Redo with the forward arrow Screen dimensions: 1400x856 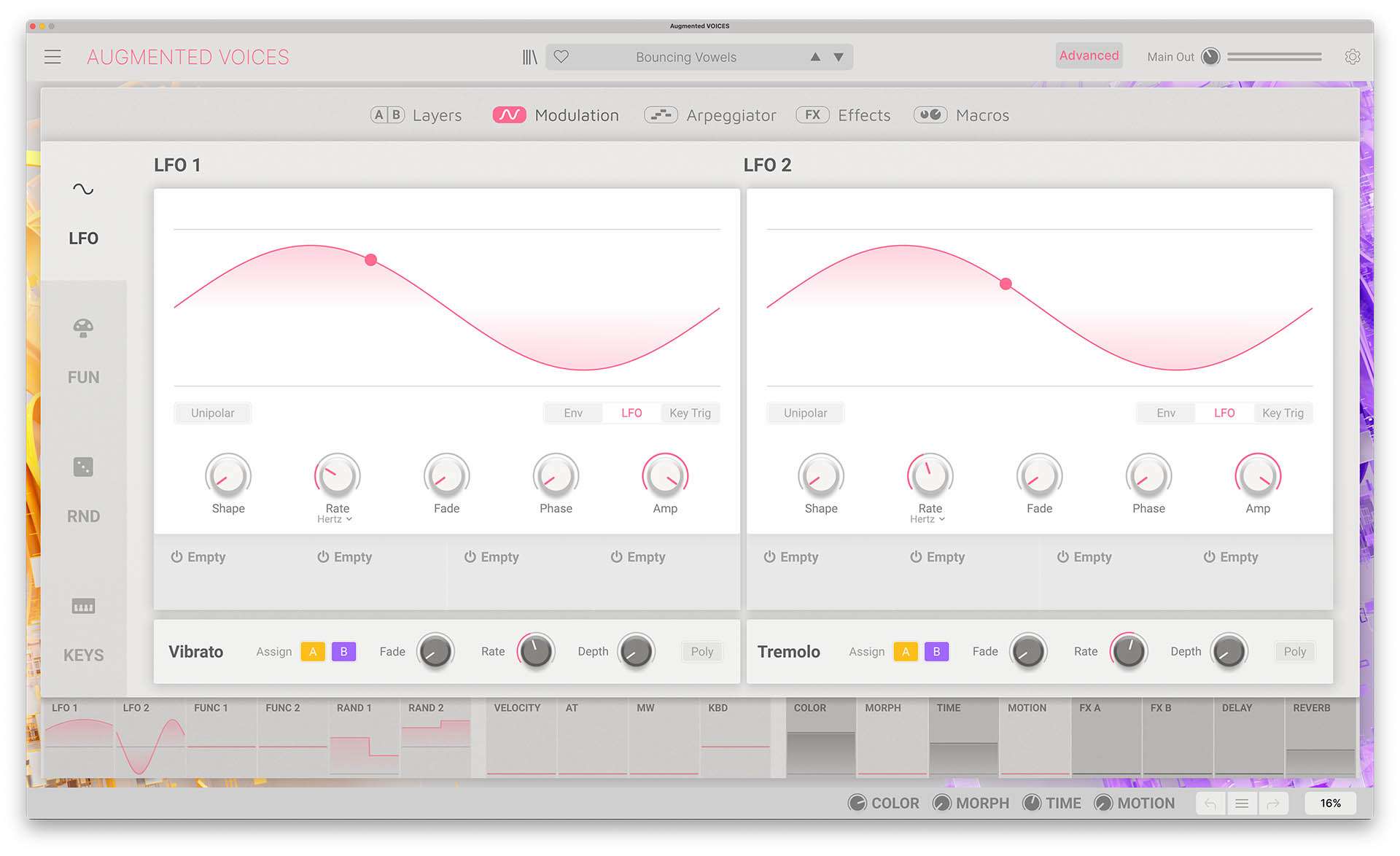pos(1273,804)
